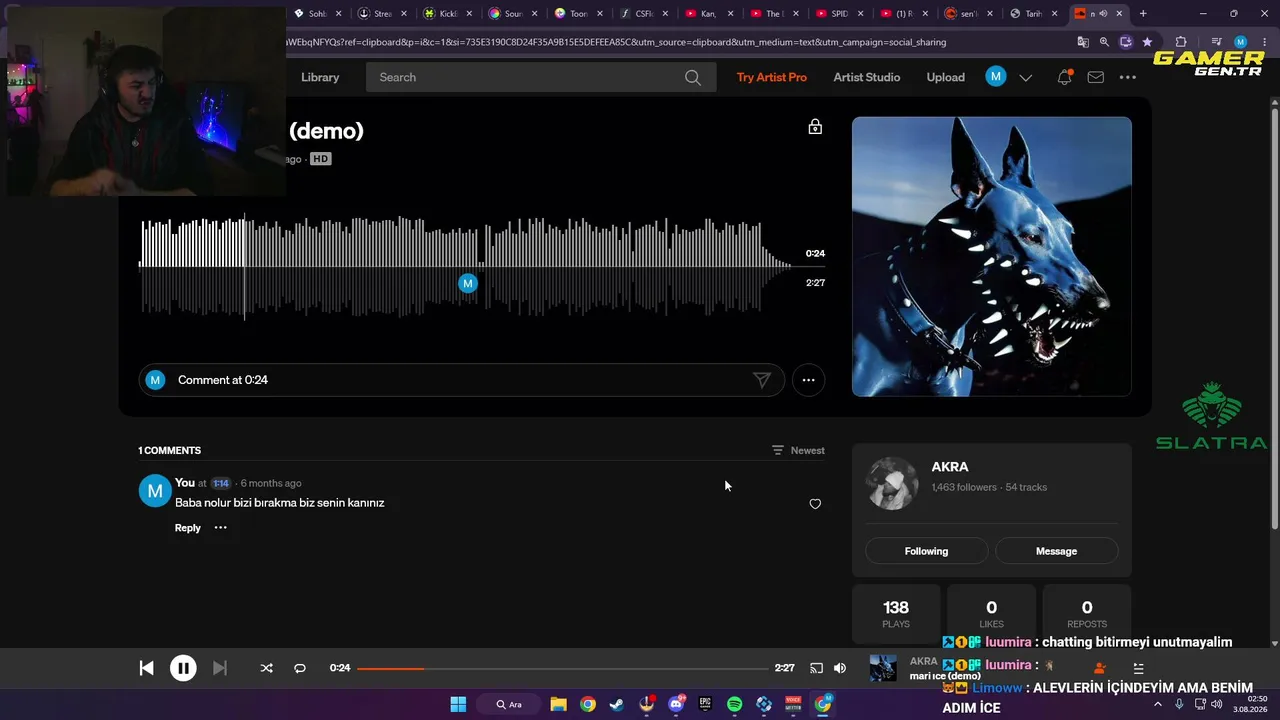
Task: Open the Windows Start menu
Action: click(458, 704)
